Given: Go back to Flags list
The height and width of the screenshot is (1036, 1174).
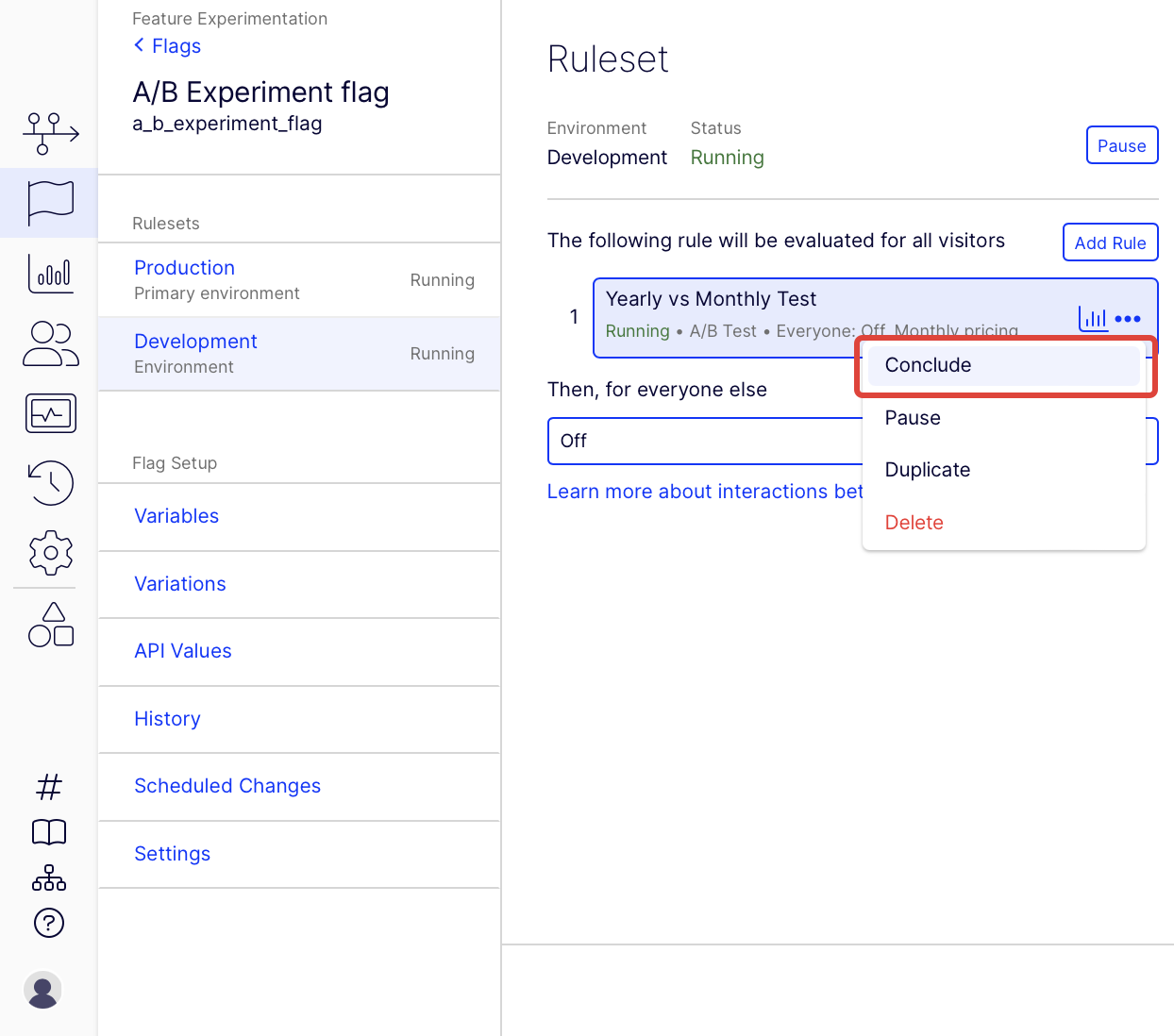Looking at the screenshot, I should [168, 46].
